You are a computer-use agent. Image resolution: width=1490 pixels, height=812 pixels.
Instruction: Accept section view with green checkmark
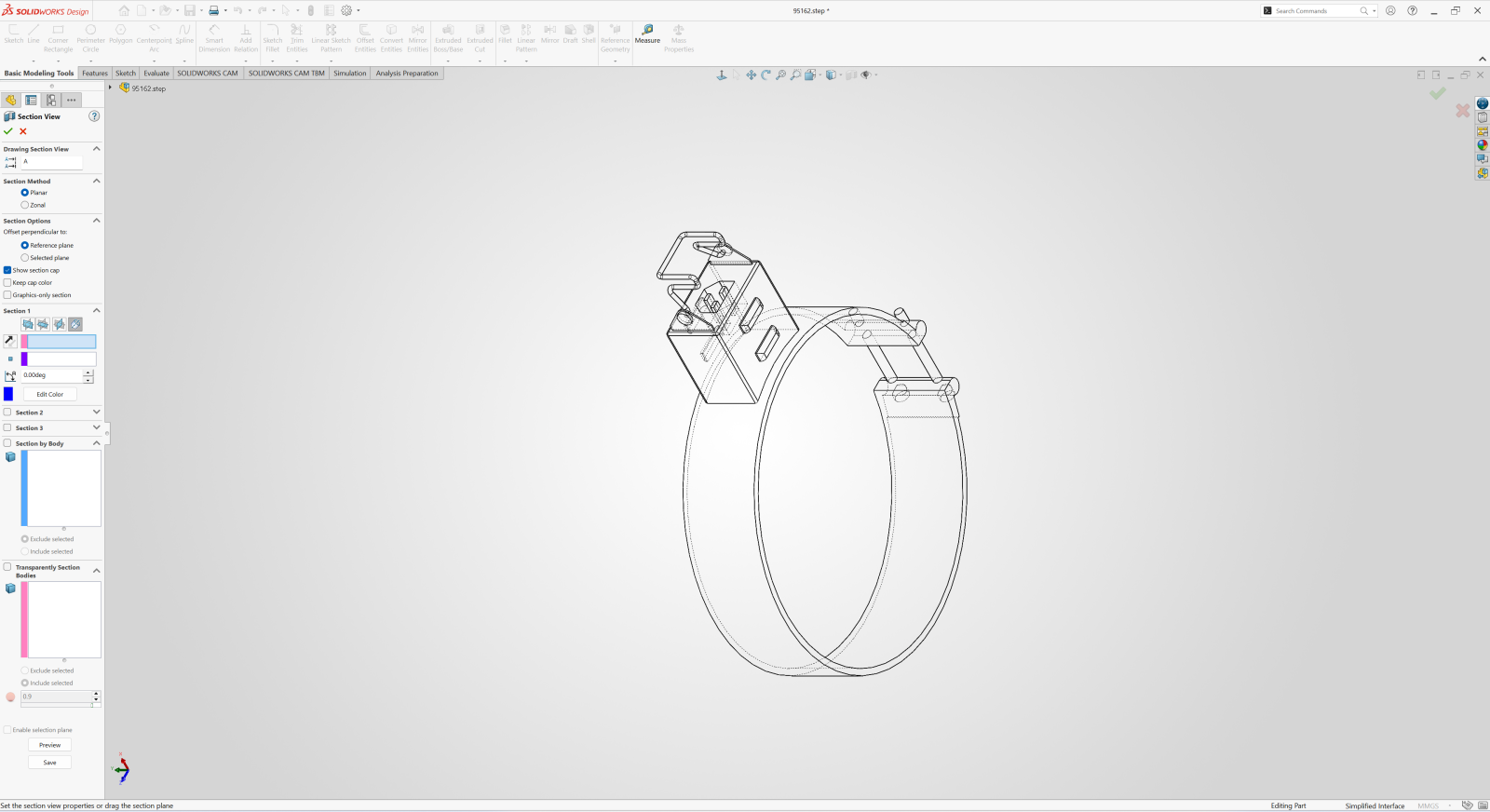8,131
